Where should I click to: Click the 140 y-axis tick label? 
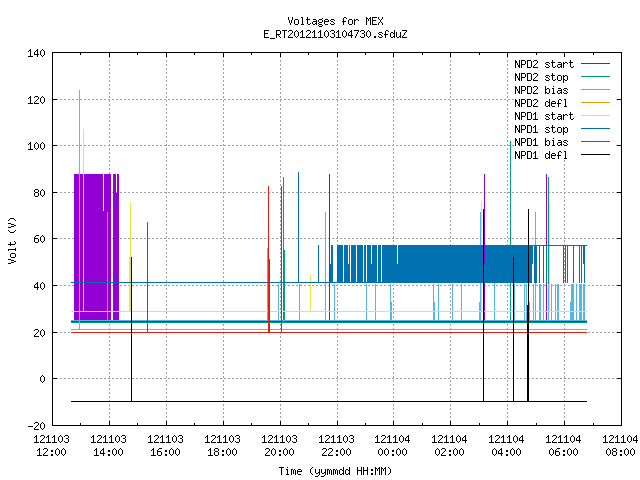(x=36, y=53)
